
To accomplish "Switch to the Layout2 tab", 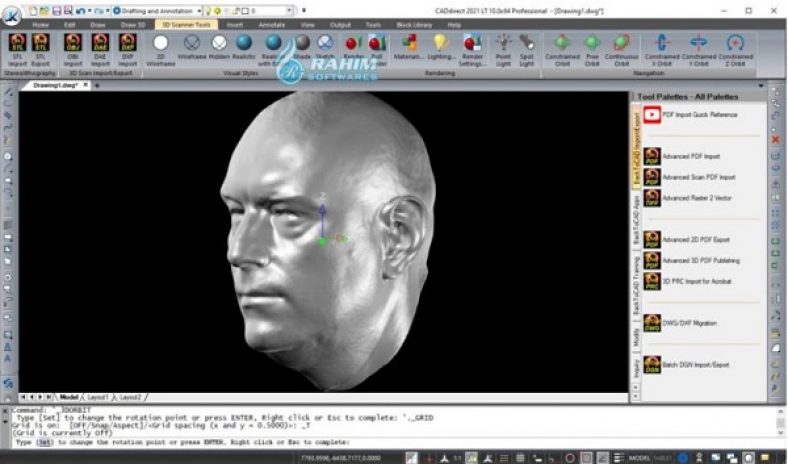I will pyautogui.click(x=130, y=397).
